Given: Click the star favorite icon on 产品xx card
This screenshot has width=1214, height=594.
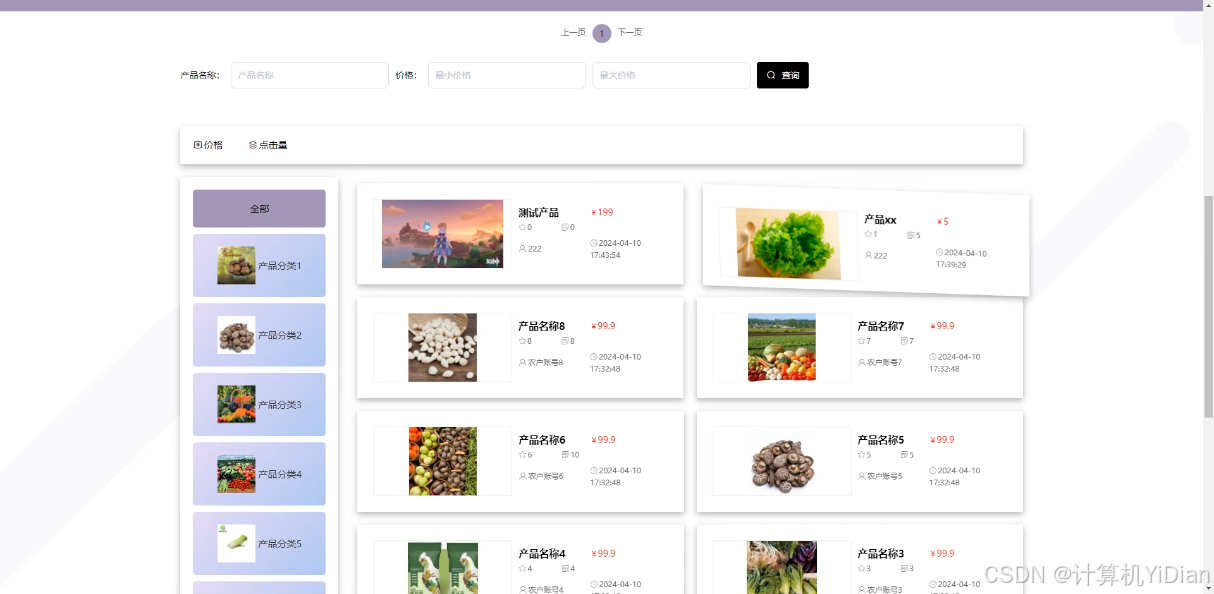Looking at the screenshot, I should tap(868, 234).
